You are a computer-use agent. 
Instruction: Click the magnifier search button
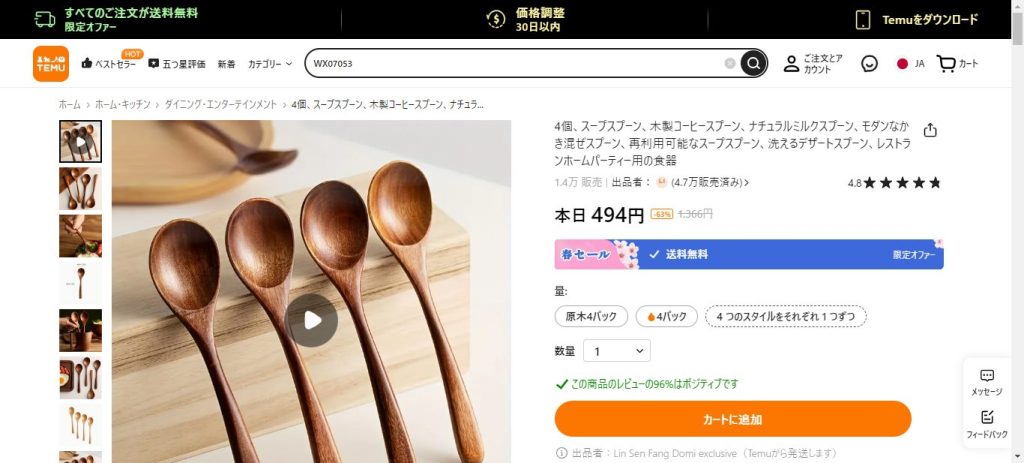point(754,64)
